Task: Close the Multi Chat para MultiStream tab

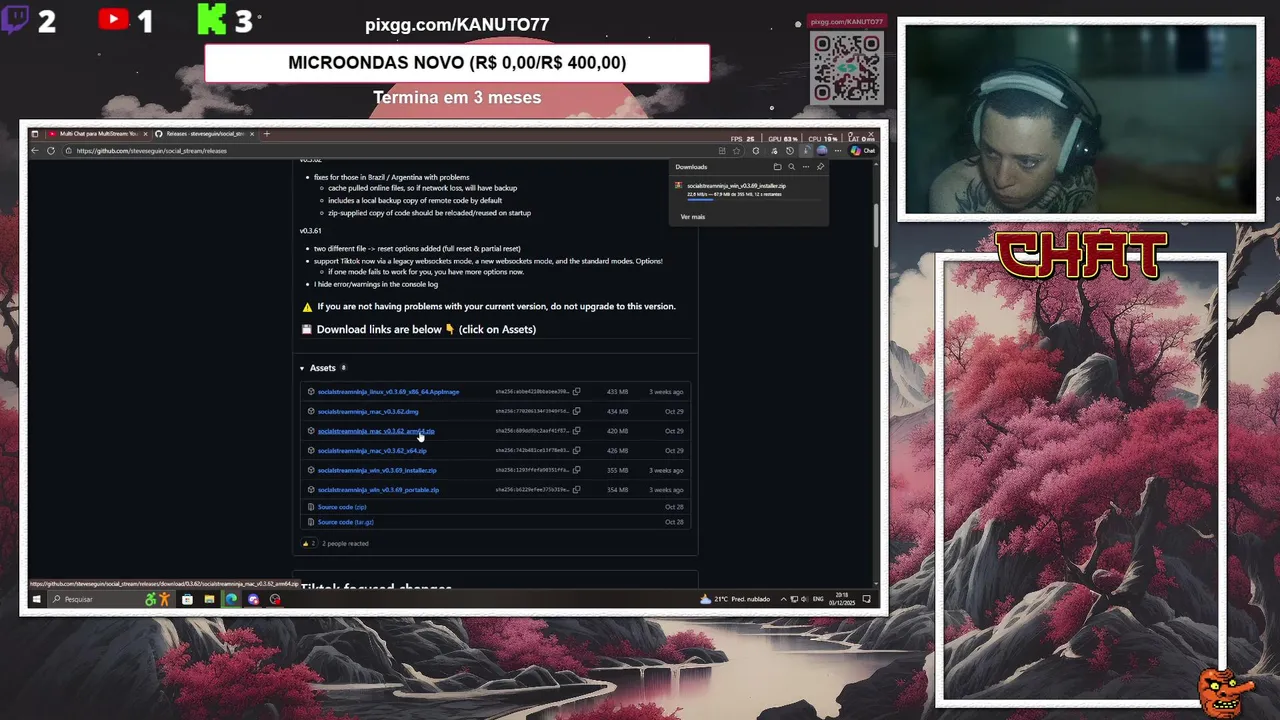Action: click(x=145, y=134)
